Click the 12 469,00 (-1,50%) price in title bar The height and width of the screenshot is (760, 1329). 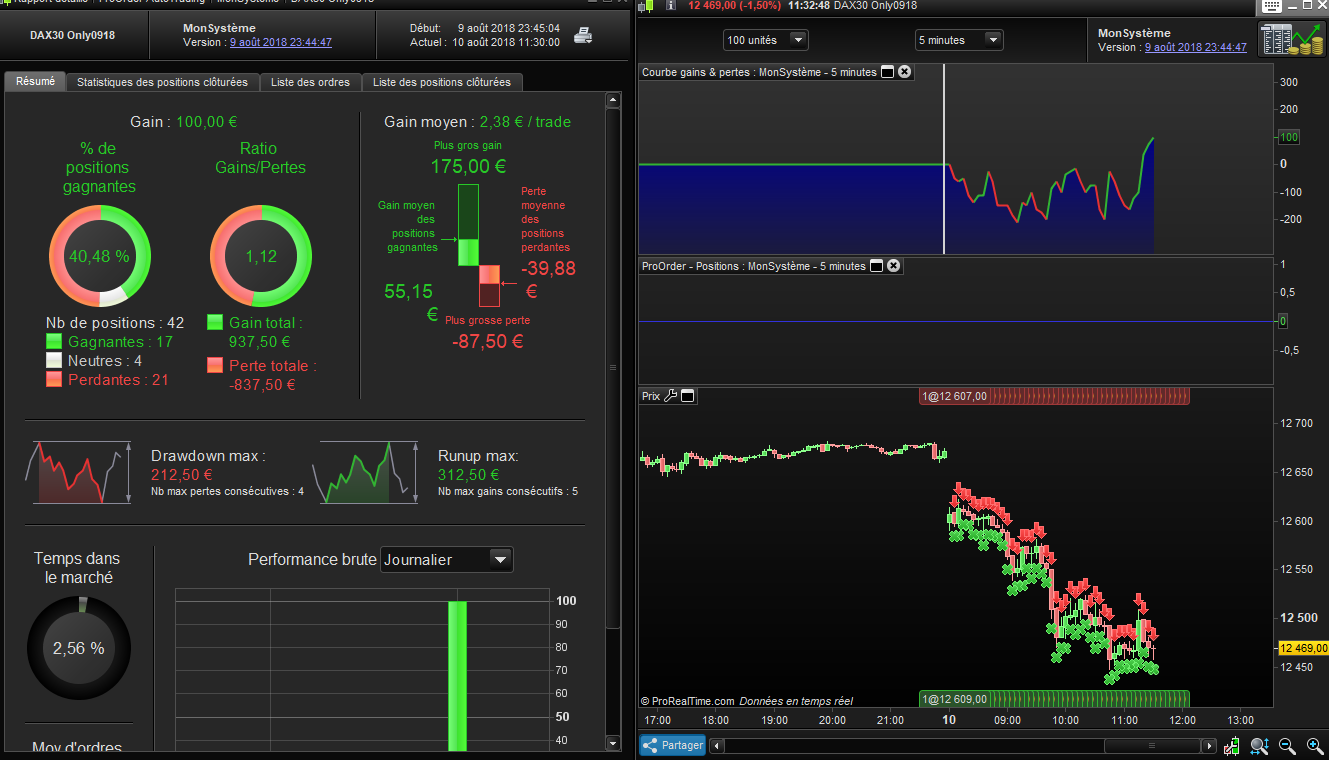(735, 6)
